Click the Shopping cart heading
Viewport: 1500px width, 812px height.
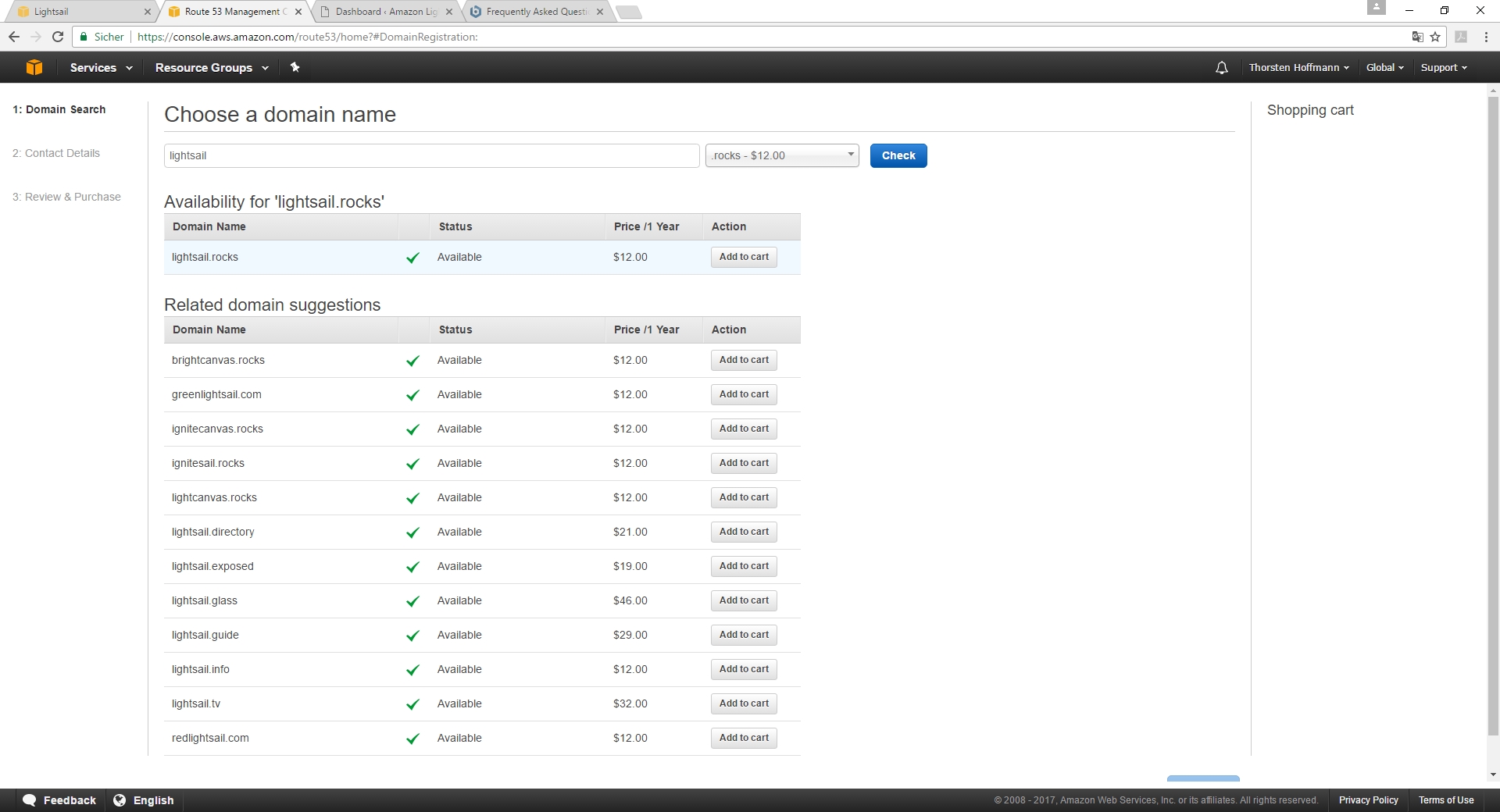point(1310,110)
